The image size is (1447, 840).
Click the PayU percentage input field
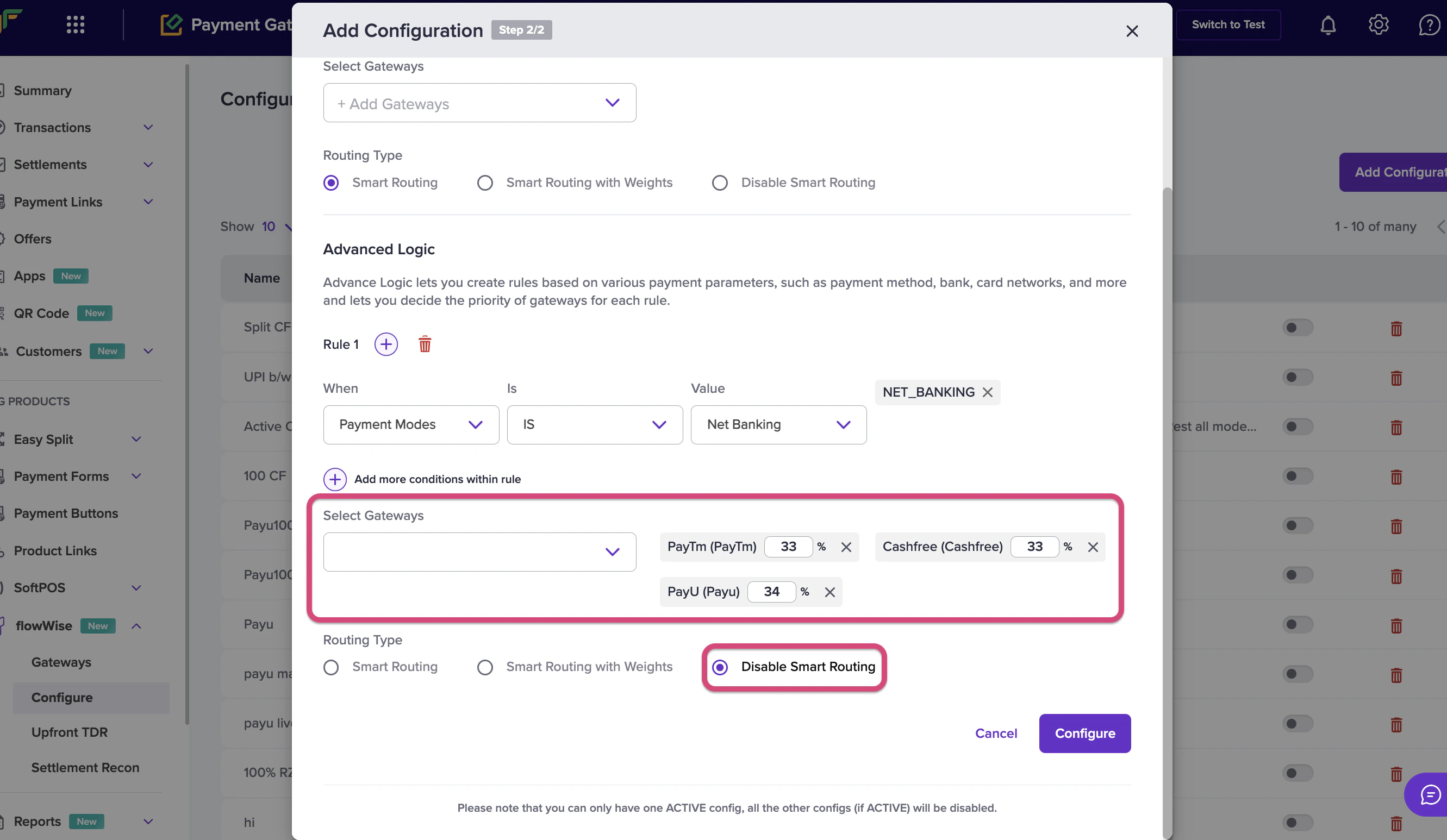coord(771,592)
